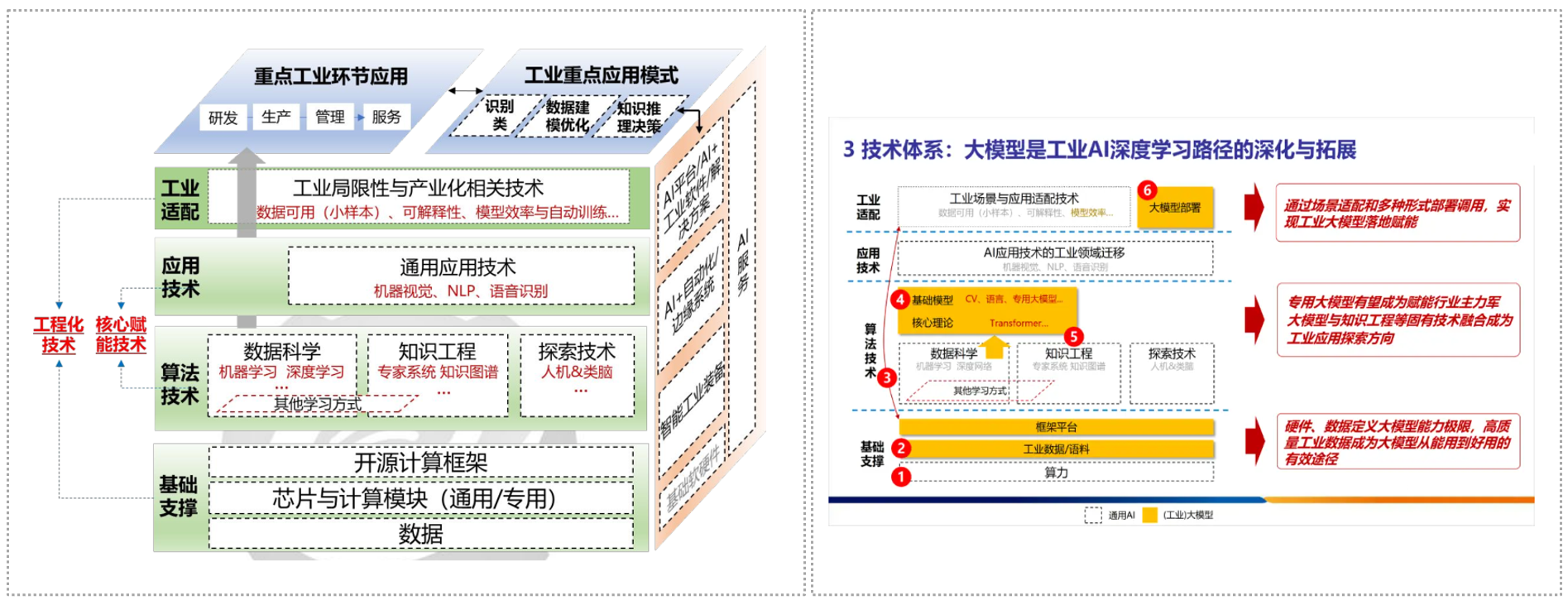Click the red note starting 硬件、数据定义
Image resolution: width=1568 pixels, height=605 pixels.
(x=1398, y=442)
